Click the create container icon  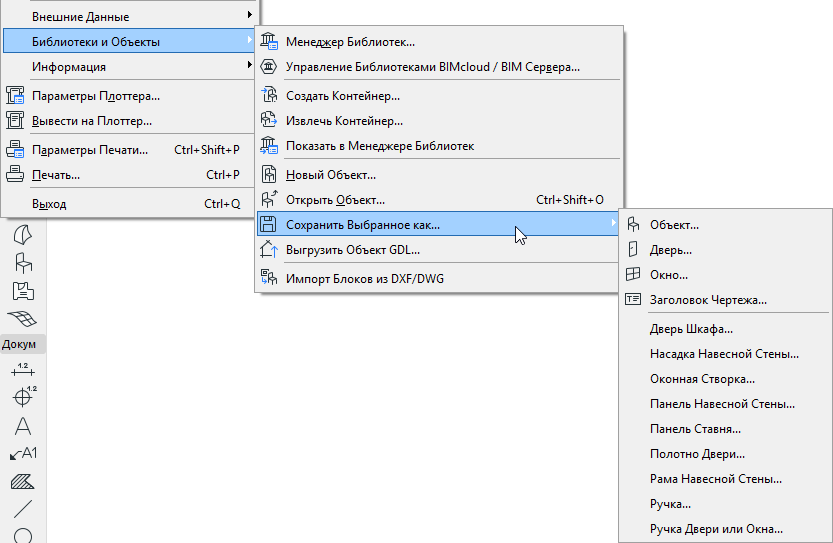click(x=269, y=96)
